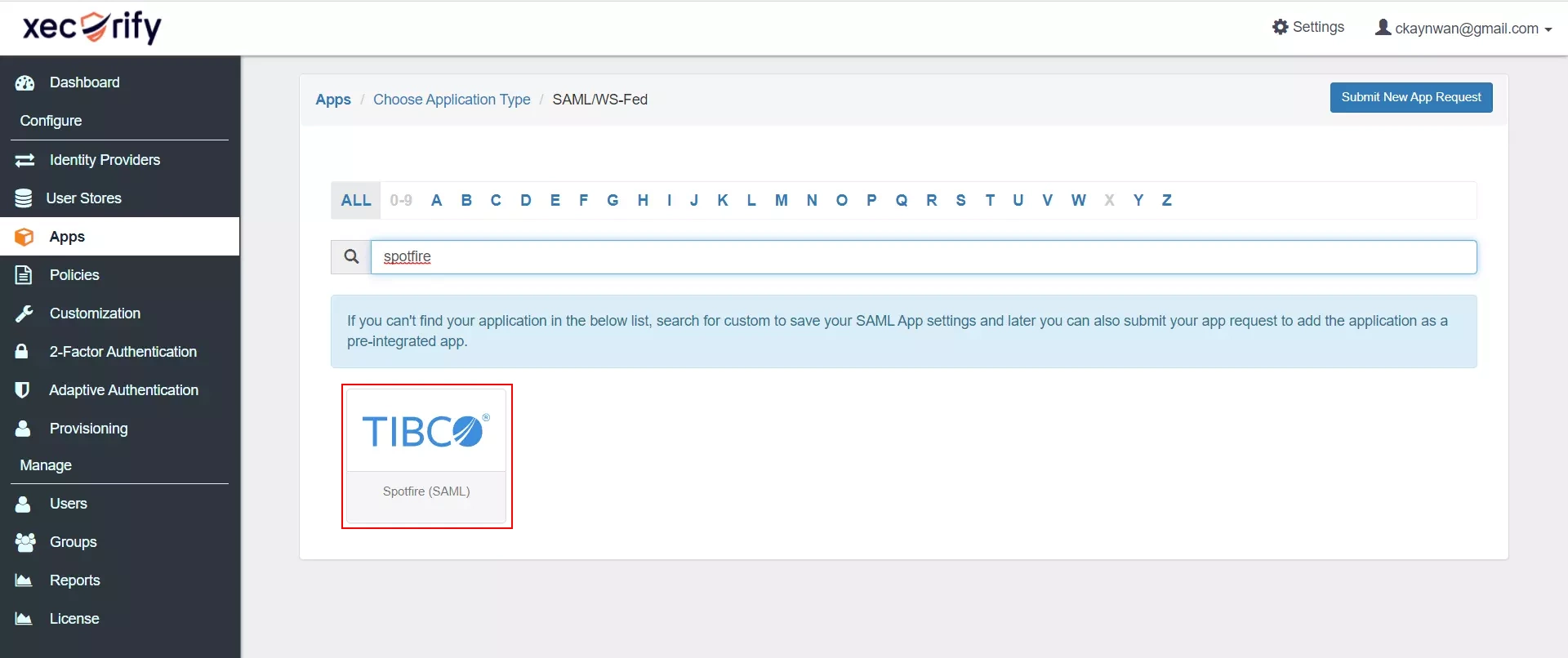Expand the ckaynwan@gmail.com account dropdown
Screen dimensions: 1568x658
pyautogui.click(x=1464, y=28)
